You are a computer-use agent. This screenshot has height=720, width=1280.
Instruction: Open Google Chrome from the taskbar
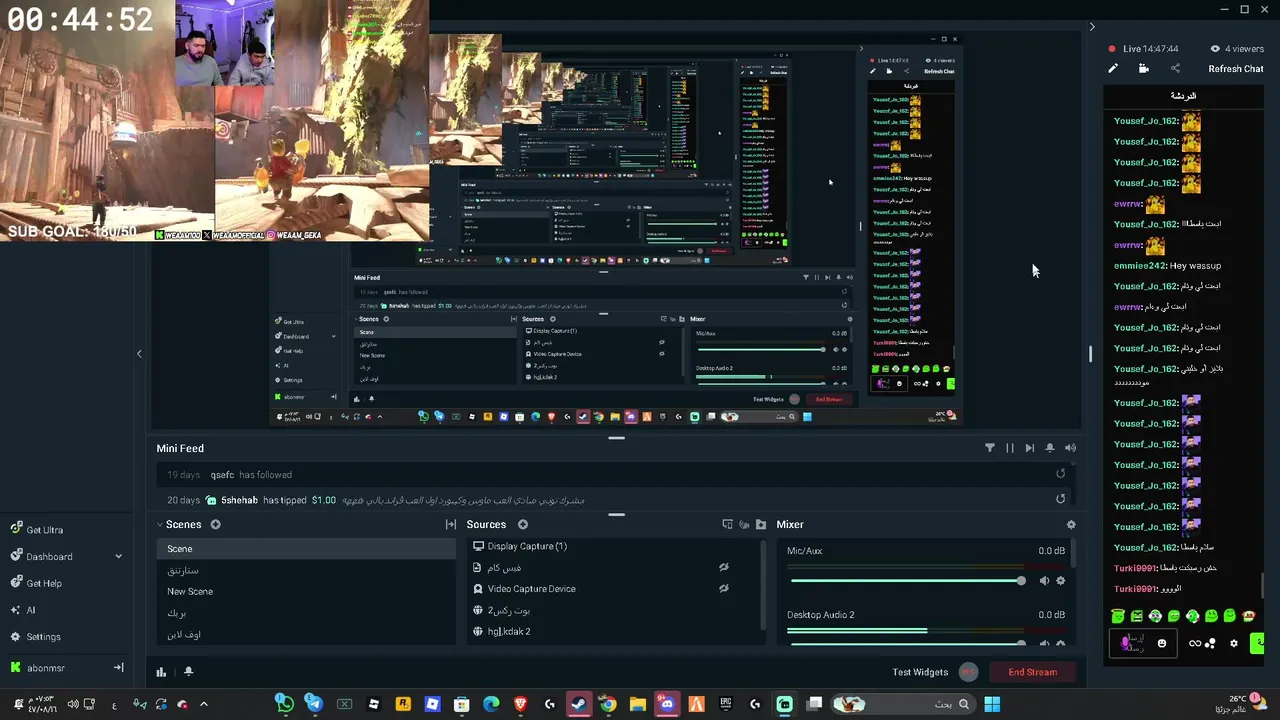[x=608, y=704]
